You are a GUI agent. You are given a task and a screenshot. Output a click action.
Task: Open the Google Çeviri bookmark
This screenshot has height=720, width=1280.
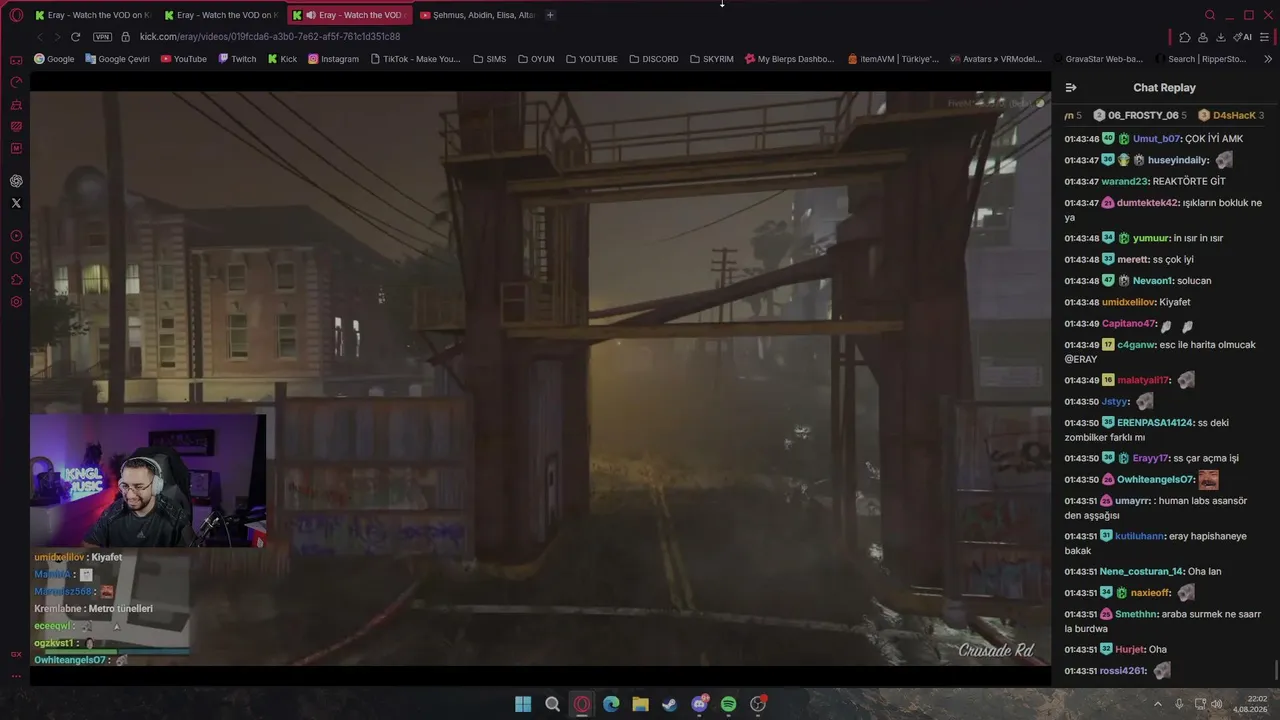[x=118, y=59]
